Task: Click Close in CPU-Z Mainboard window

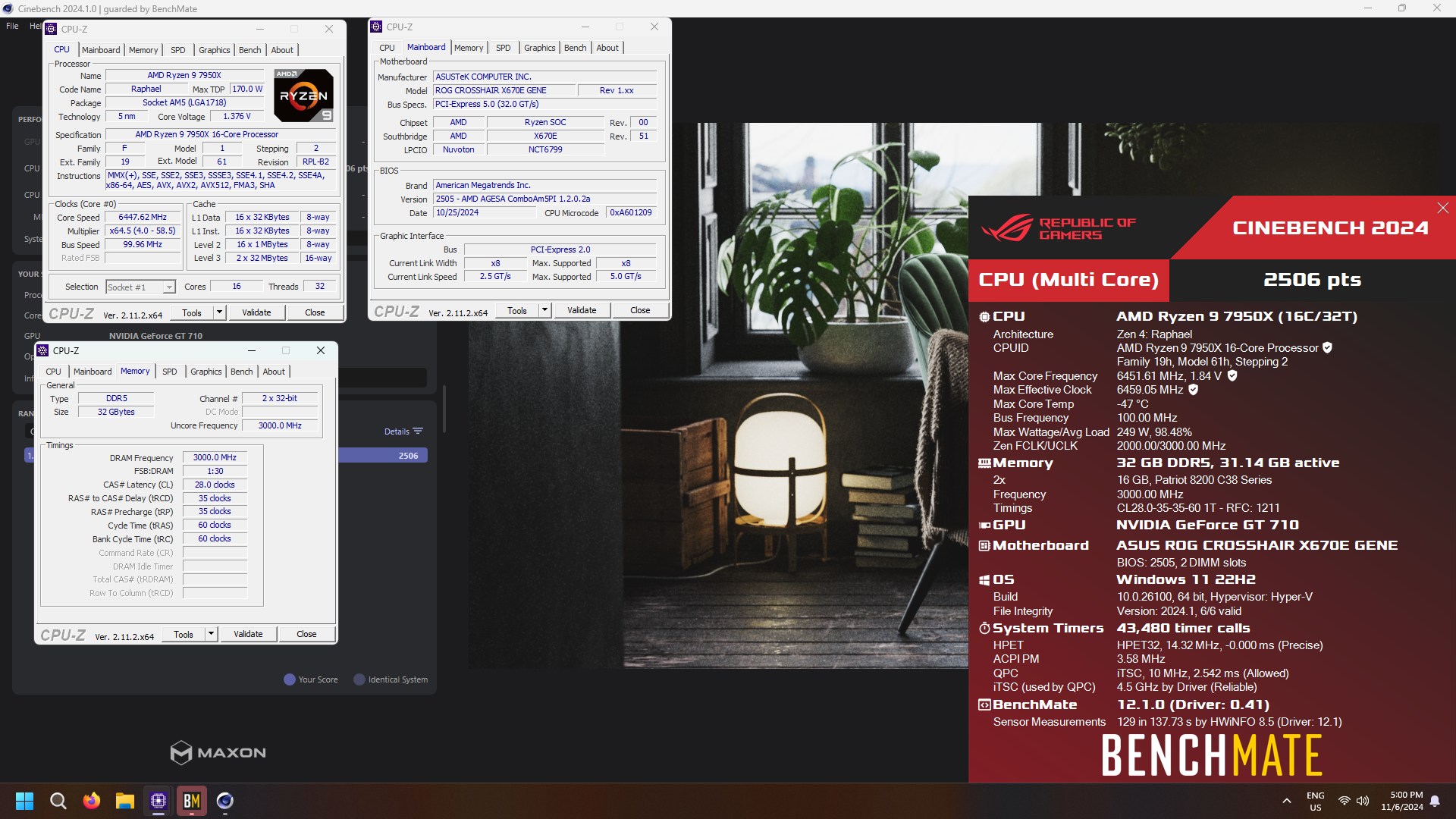Action: (x=640, y=310)
